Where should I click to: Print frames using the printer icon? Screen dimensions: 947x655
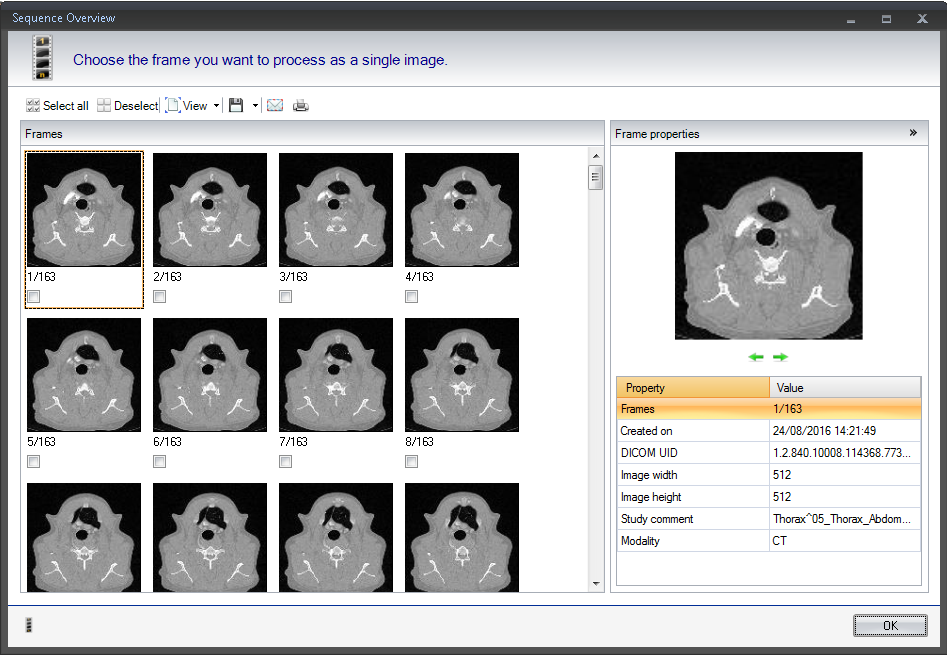click(x=301, y=106)
